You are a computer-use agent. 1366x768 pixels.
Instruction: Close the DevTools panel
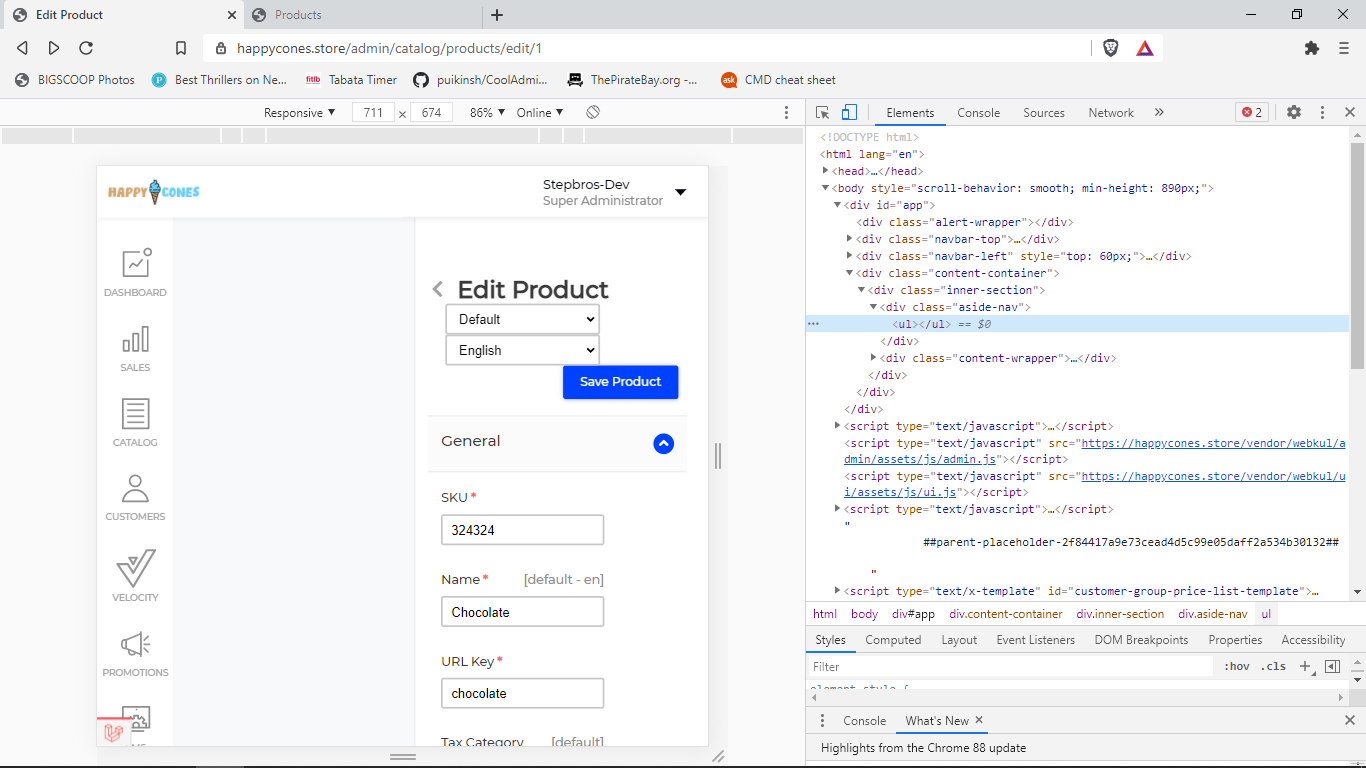click(x=1350, y=113)
